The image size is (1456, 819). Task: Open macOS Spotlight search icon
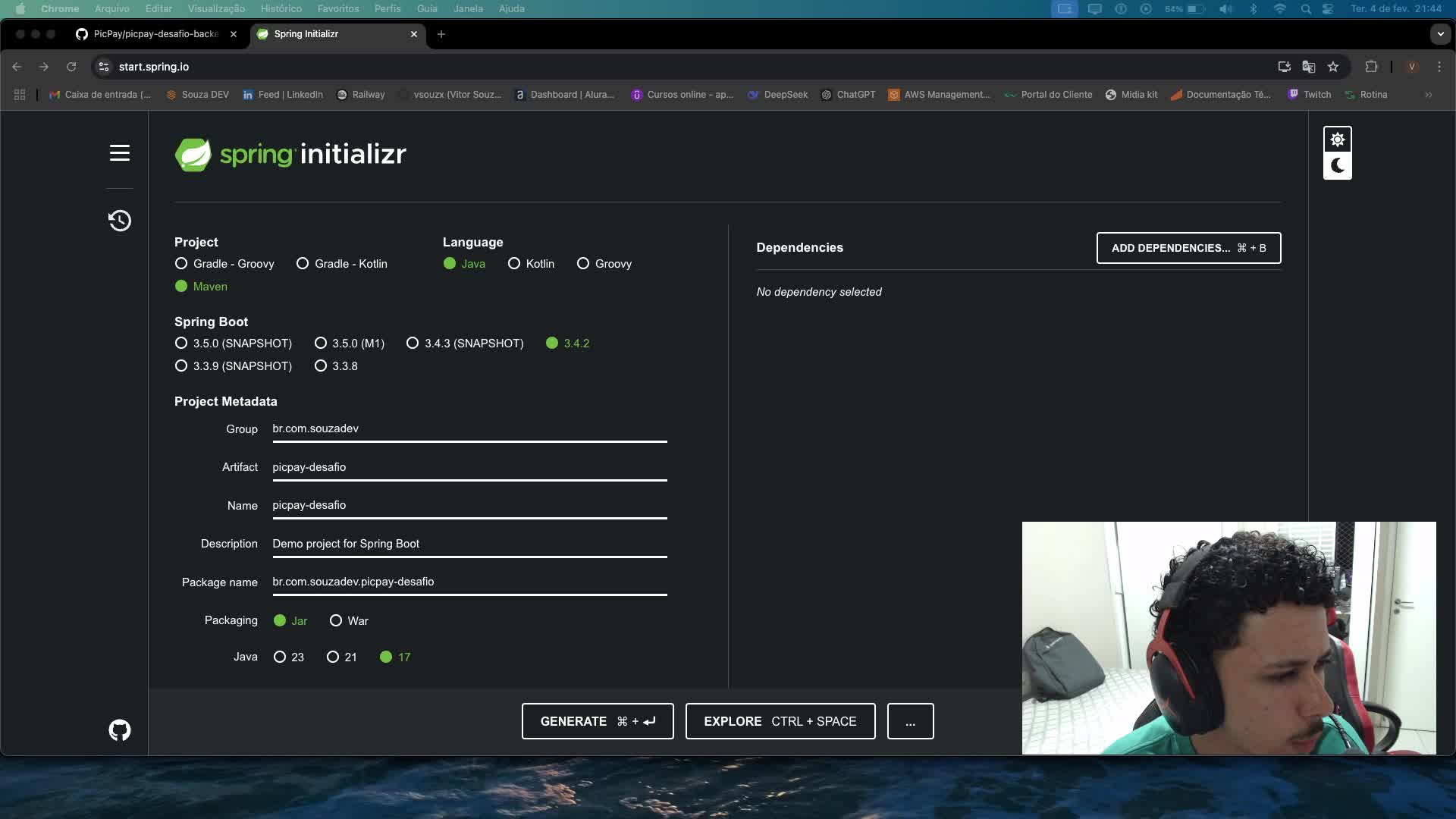click(1306, 9)
